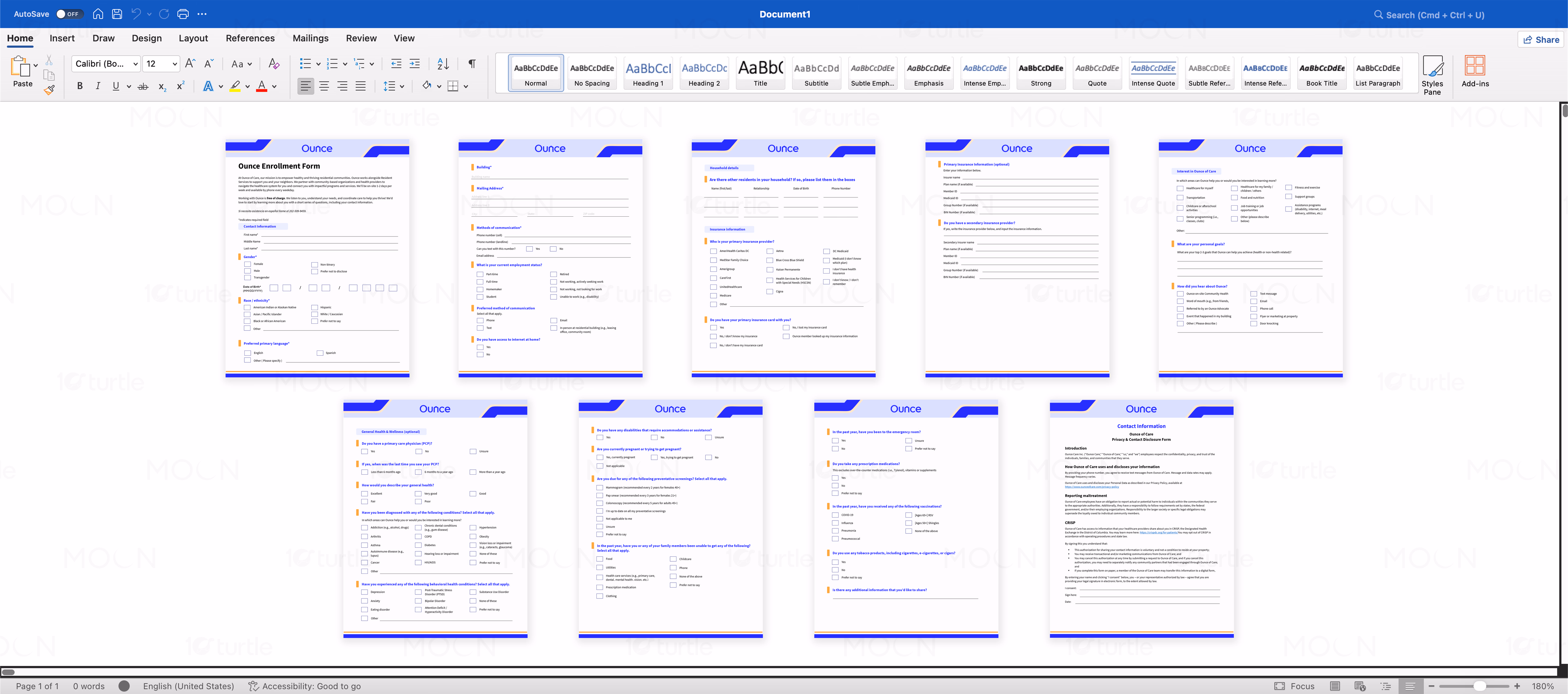This screenshot has width=1568, height=694.
Task: Apply italic formatting
Action: pos(97,86)
